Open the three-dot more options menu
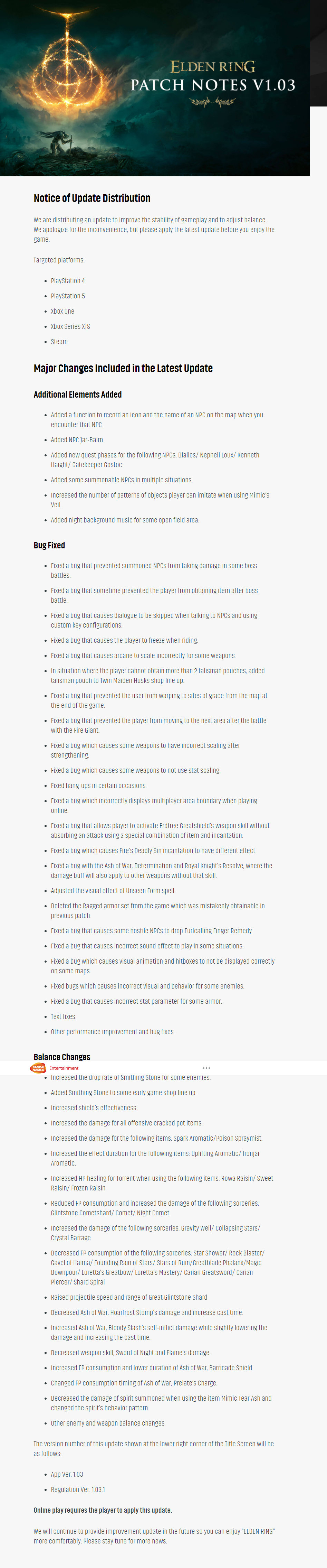 (x=206, y=1068)
